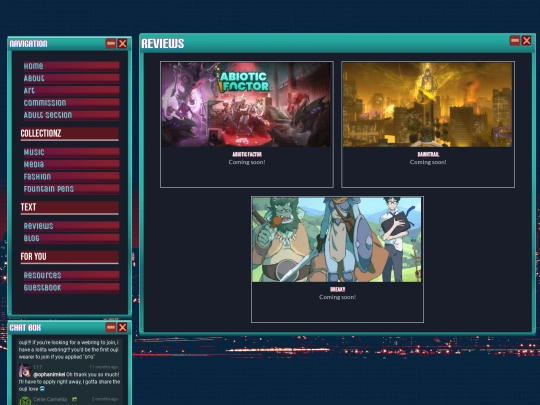Visit the Guestbook page
The height and width of the screenshot is (405, 540).
coord(71,288)
